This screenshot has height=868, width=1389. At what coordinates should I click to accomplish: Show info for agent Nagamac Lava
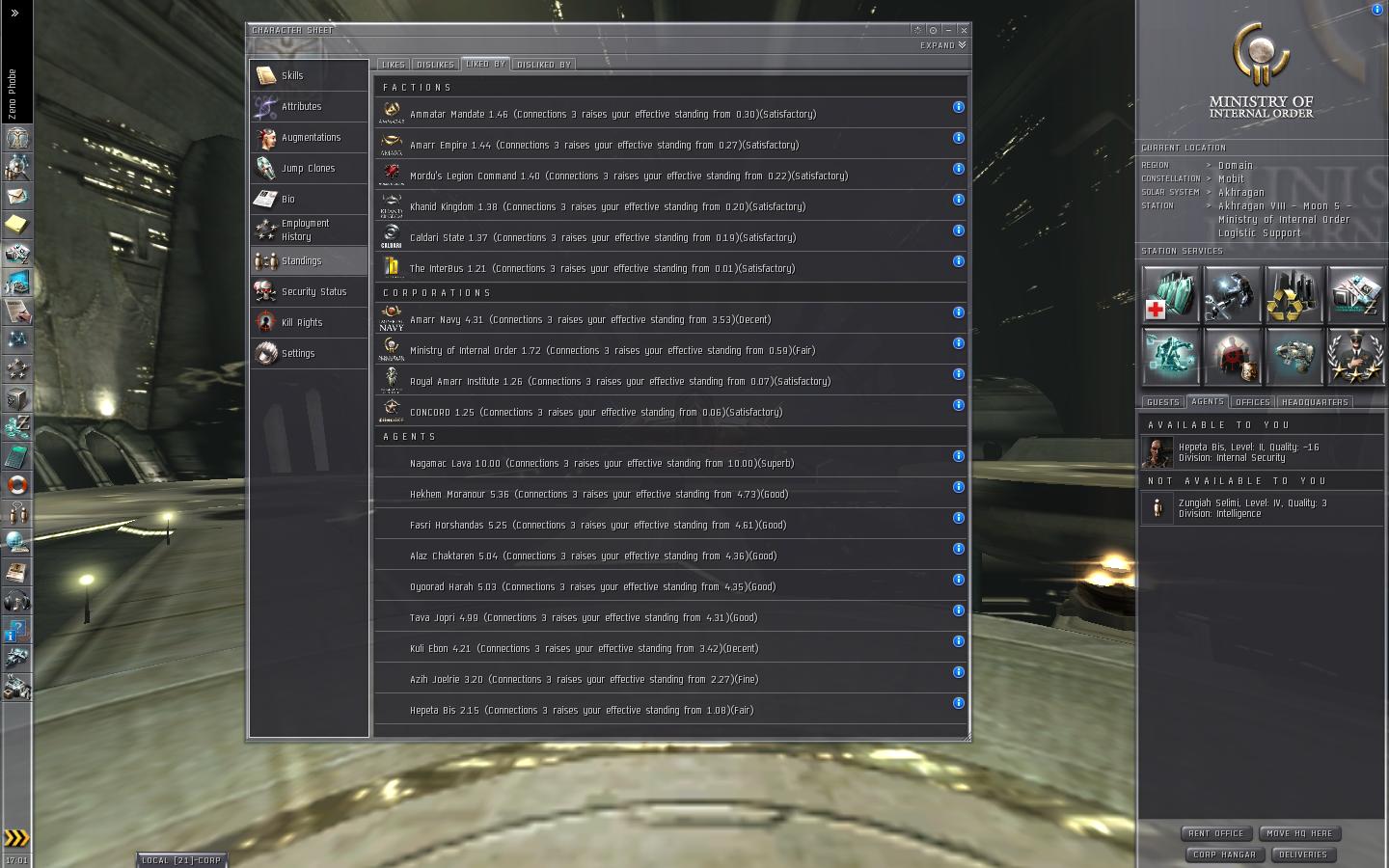click(958, 456)
